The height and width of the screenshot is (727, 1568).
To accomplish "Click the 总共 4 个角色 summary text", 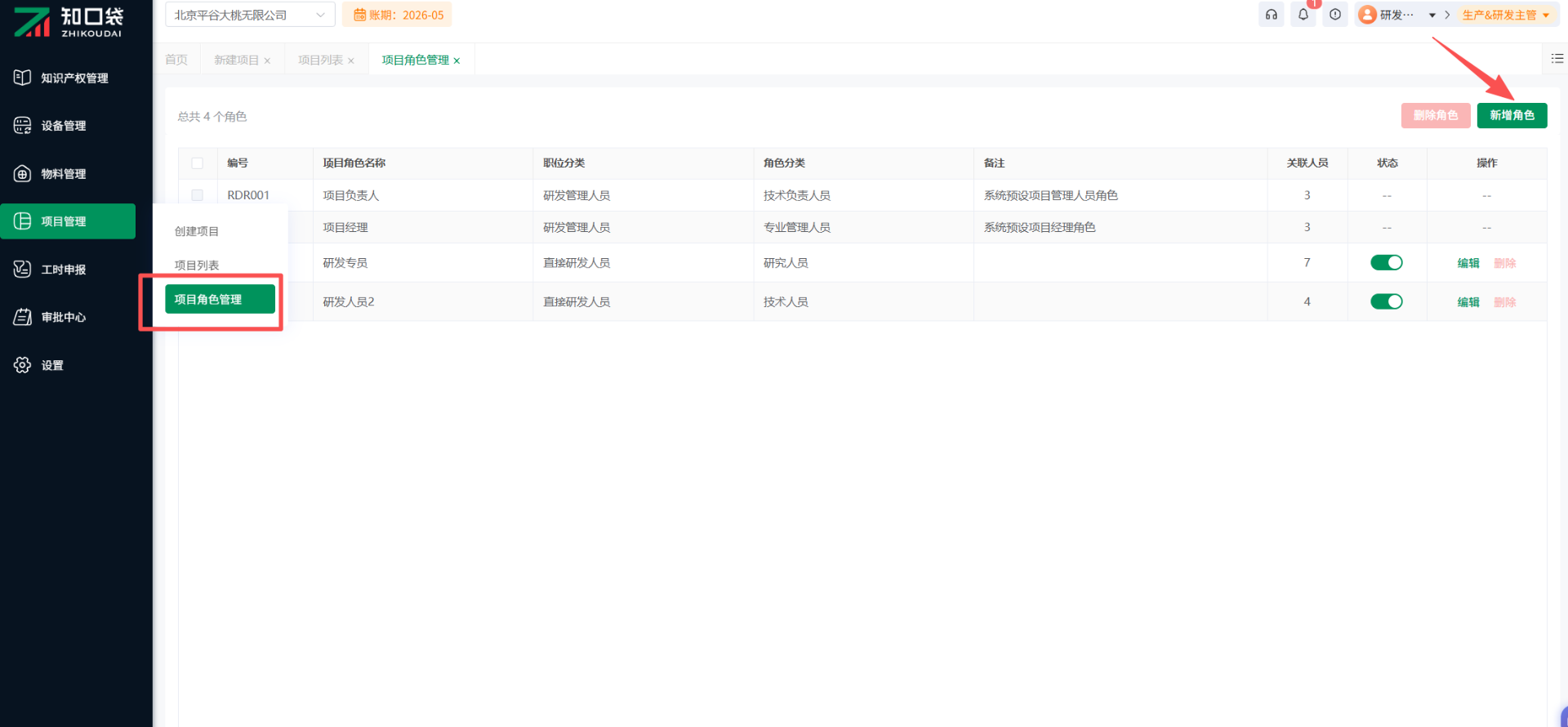I will coord(212,117).
